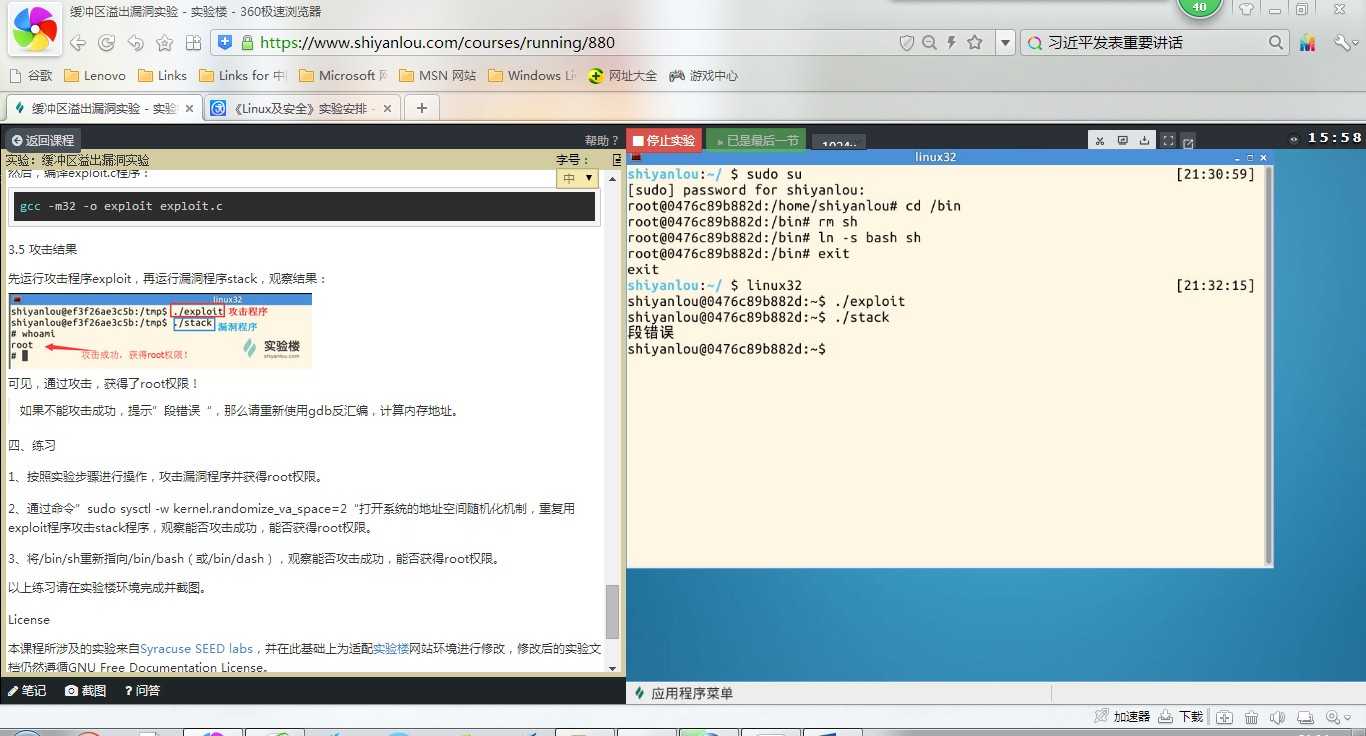Click the trash icon in browser status bar
1366x736 pixels.
(x=1251, y=717)
